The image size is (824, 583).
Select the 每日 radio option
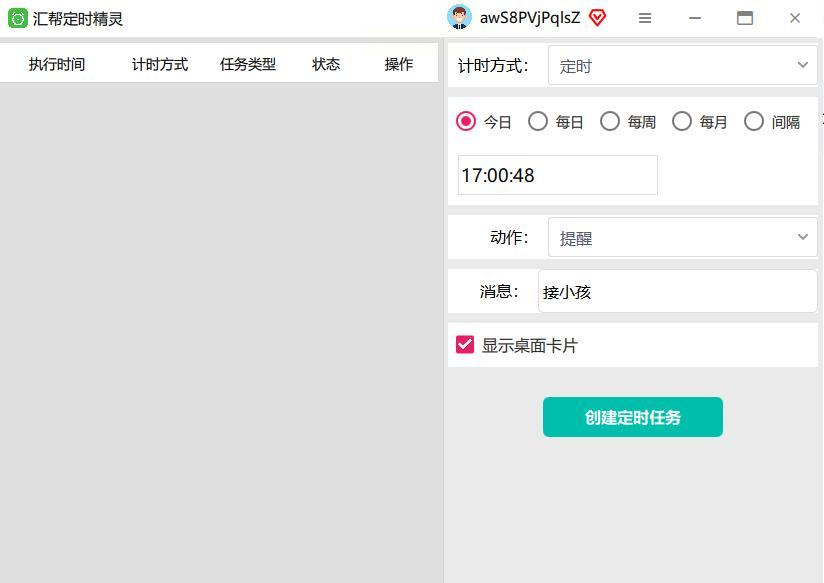coord(538,121)
